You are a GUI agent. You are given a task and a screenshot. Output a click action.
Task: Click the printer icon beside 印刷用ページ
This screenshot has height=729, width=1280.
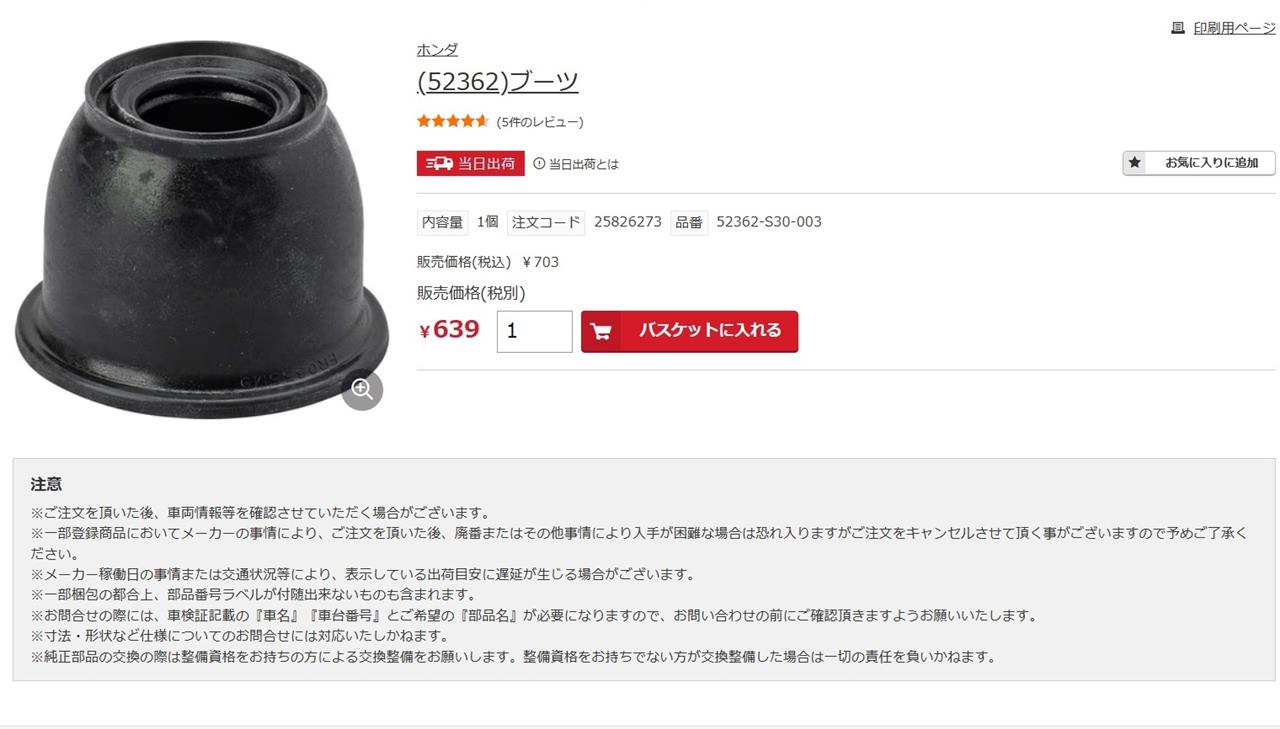[x=1178, y=28]
